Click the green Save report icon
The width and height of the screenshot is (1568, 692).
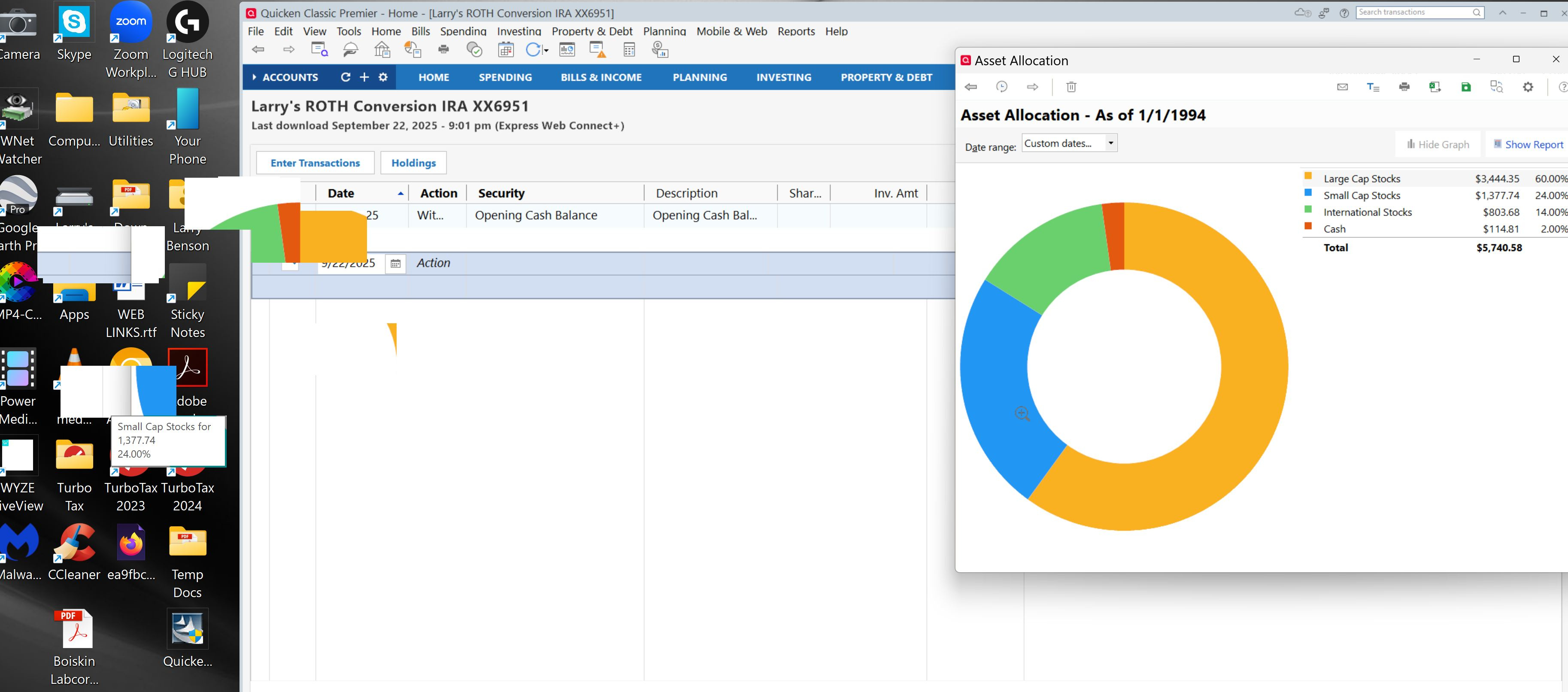pyautogui.click(x=1466, y=87)
